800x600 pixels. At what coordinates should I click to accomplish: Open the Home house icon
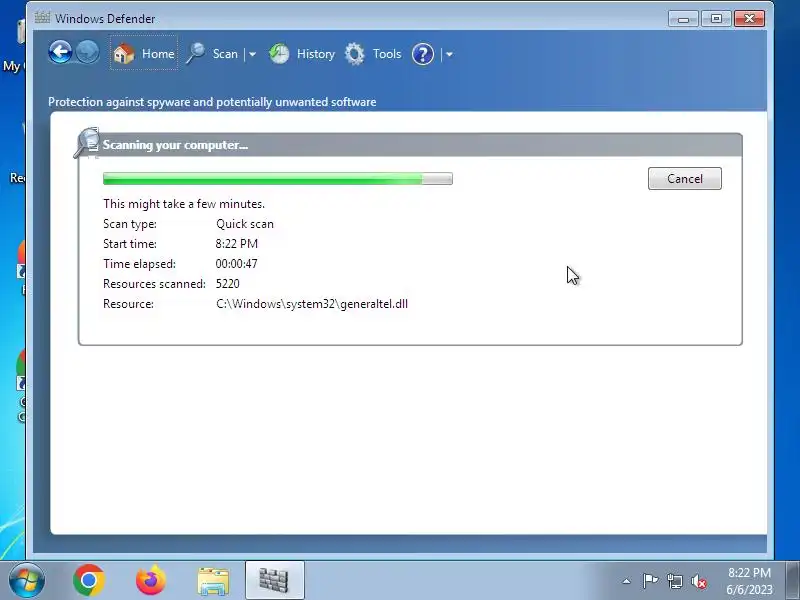(123, 54)
